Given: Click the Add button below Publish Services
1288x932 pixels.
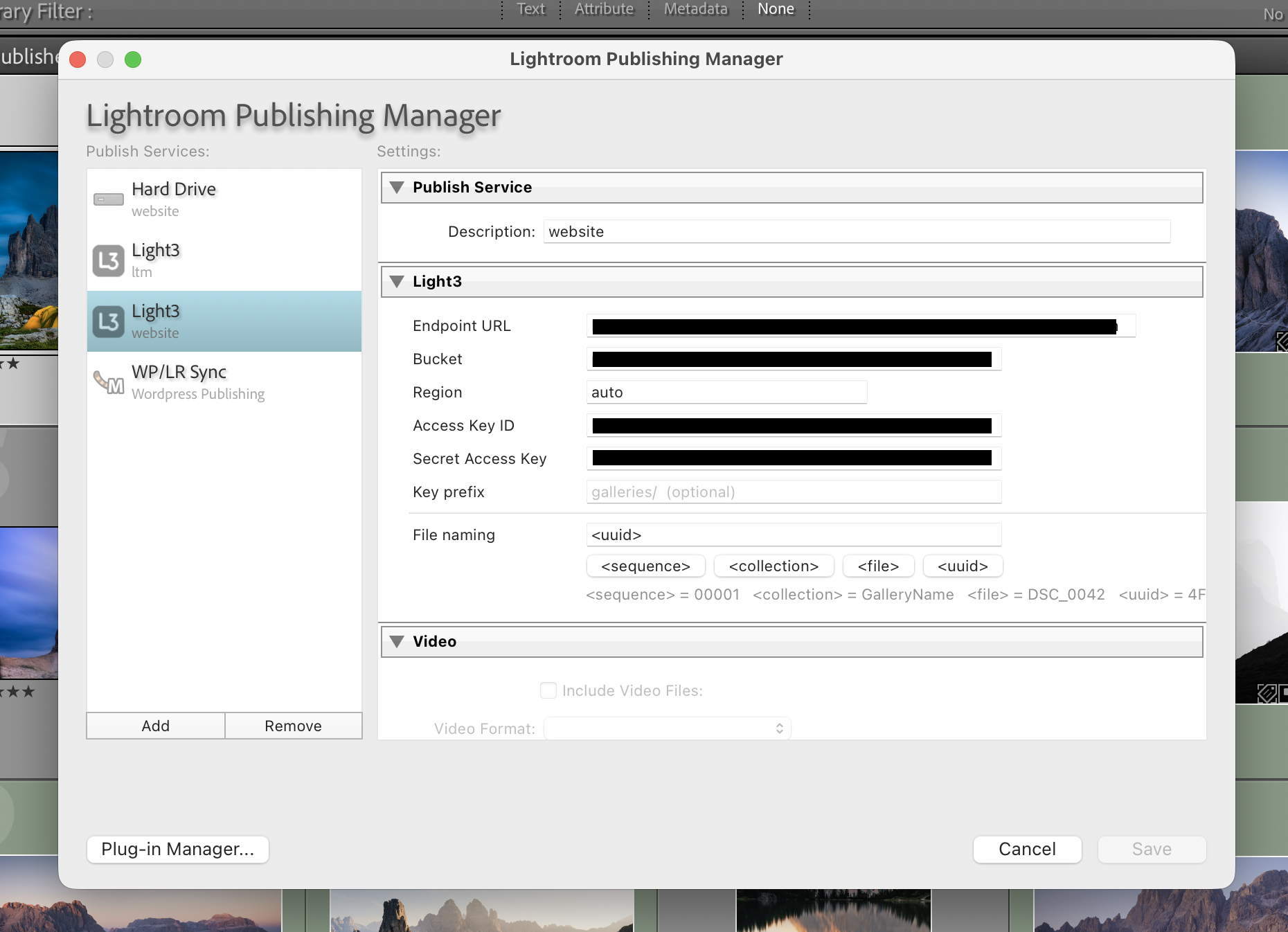Looking at the screenshot, I should (x=155, y=726).
